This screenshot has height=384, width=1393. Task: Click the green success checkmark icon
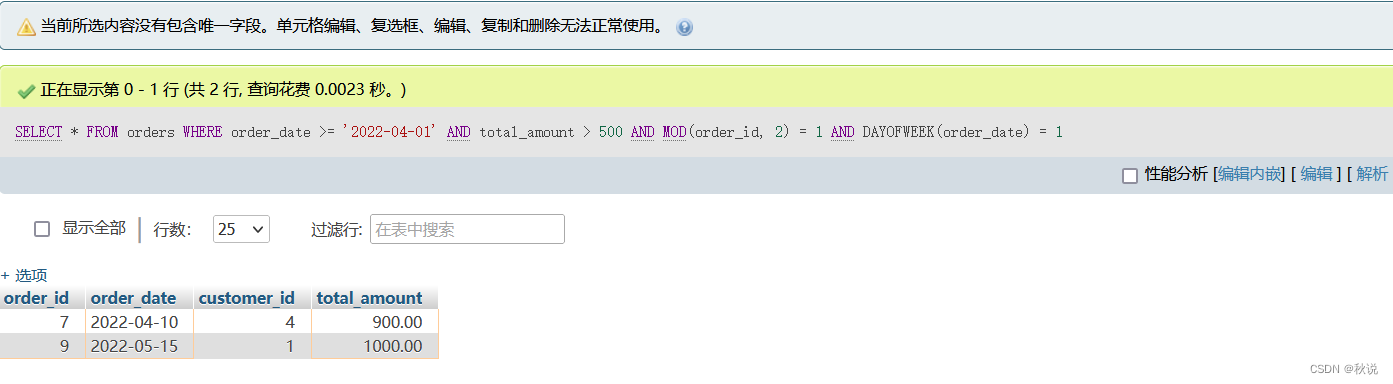pyautogui.click(x=27, y=91)
